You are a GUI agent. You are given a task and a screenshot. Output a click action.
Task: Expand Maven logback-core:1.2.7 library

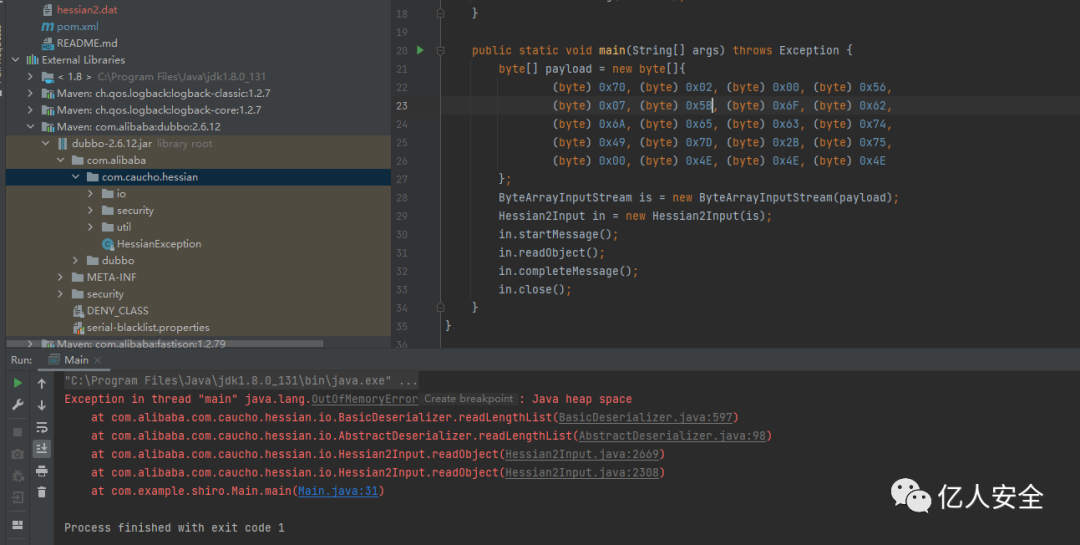(x=30, y=110)
